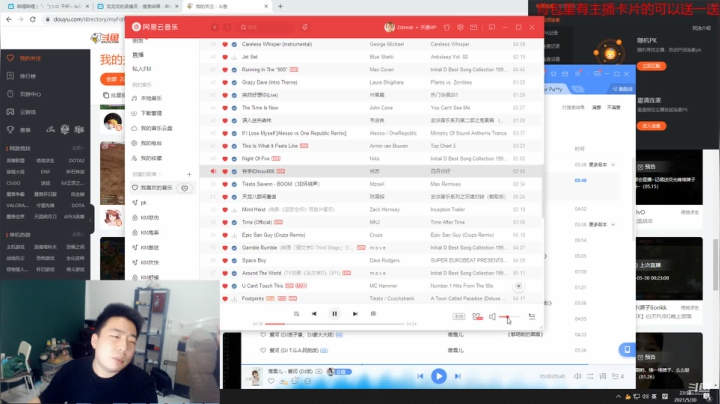Download Epic Sax Guy (Cruzo Remix)
This screenshot has height=404, width=720.
(234, 235)
